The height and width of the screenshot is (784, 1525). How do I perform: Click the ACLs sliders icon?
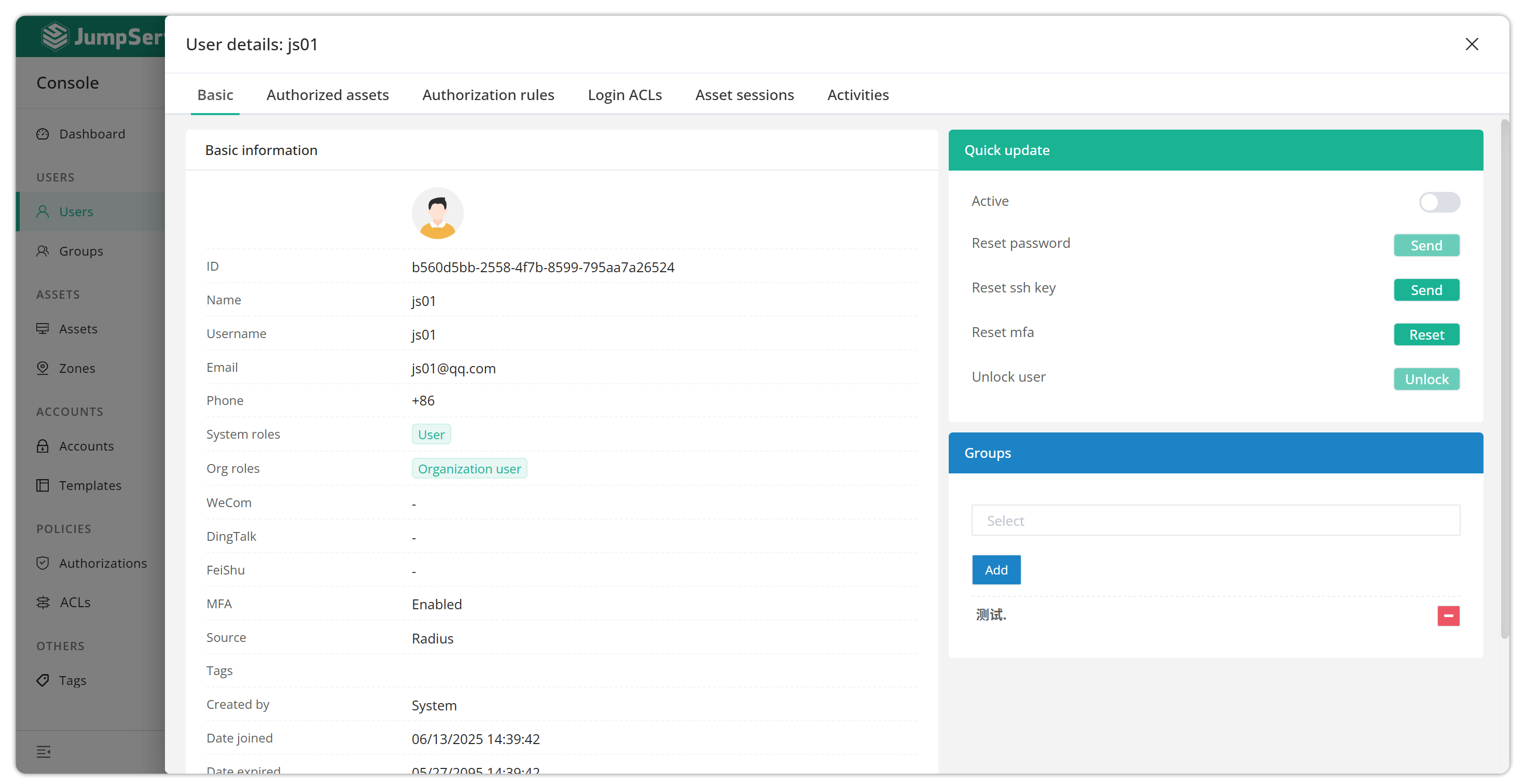coord(43,603)
